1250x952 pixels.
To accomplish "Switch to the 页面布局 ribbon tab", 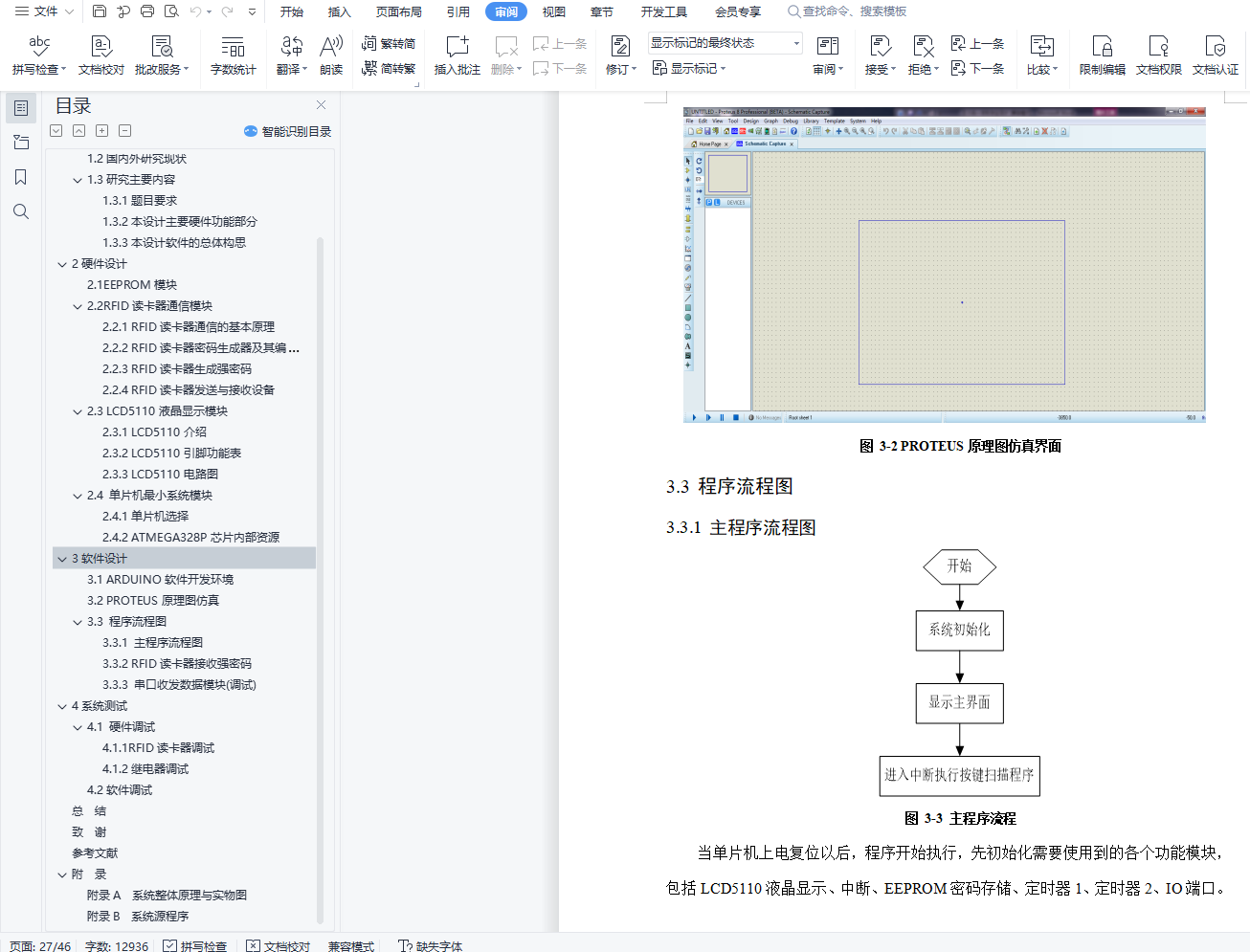I will point(399,11).
